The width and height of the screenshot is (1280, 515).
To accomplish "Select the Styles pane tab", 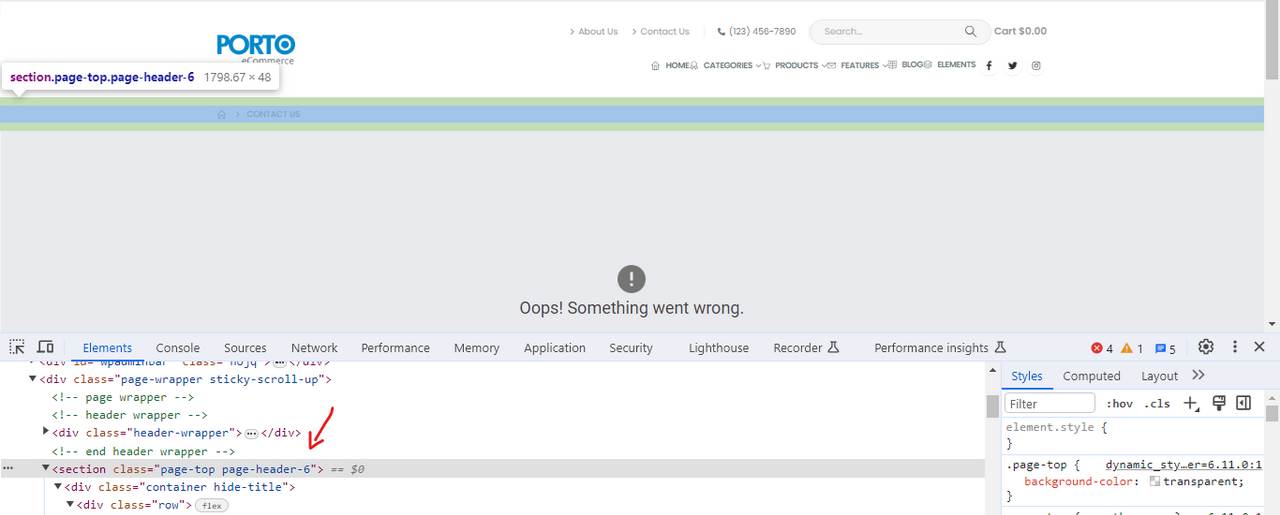I will click(x=1027, y=376).
